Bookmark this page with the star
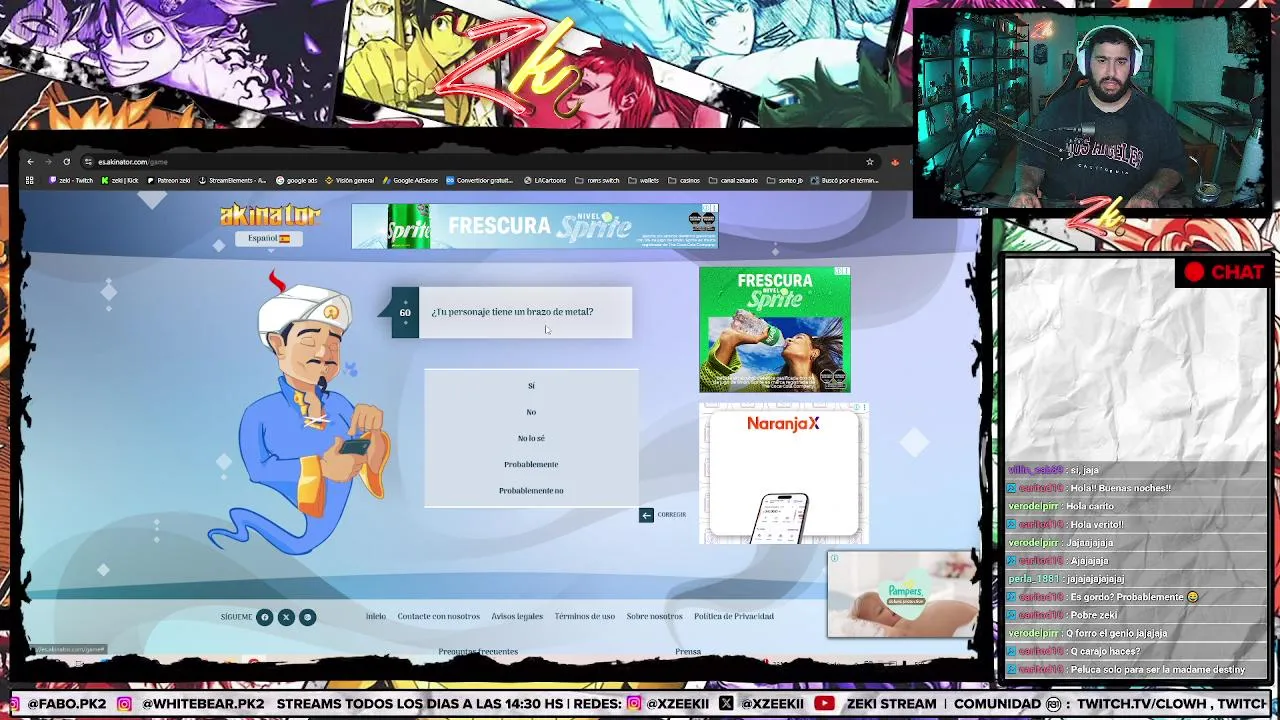The width and height of the screenshot is (1280, 720). (x=870, y=162)
